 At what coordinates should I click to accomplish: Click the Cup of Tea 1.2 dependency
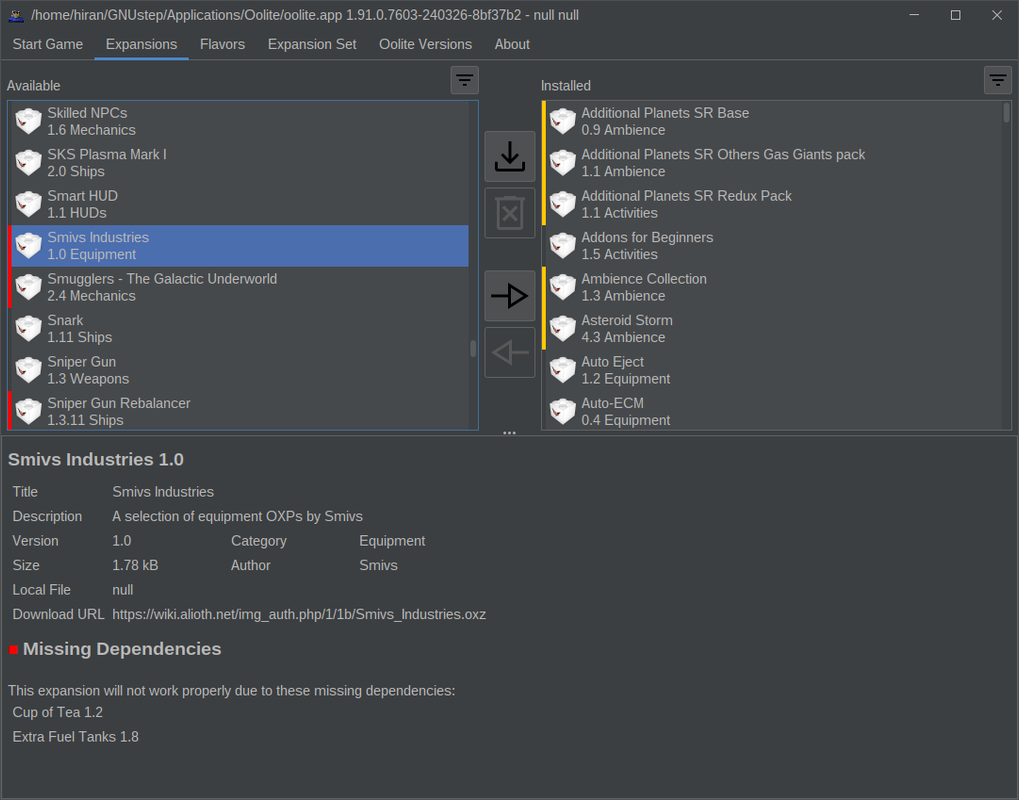click(x=58, y=712)
